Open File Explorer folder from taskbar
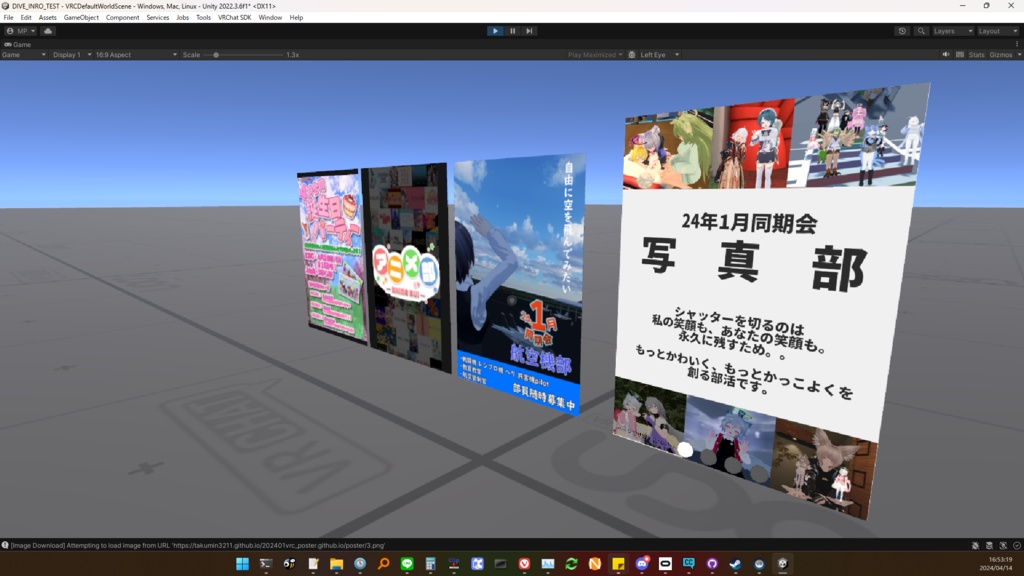The height and width of the screenshot is (576, 1024). coord(336,564)
